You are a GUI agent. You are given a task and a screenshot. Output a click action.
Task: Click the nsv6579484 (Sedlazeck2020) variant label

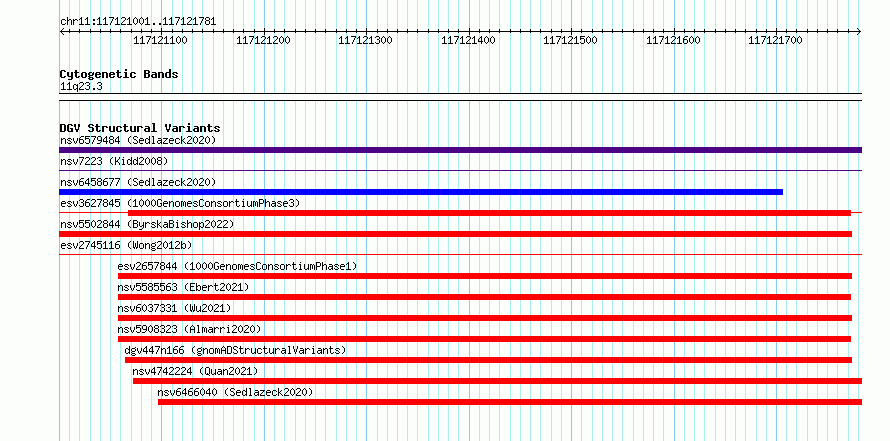click(x=138, y=140)
